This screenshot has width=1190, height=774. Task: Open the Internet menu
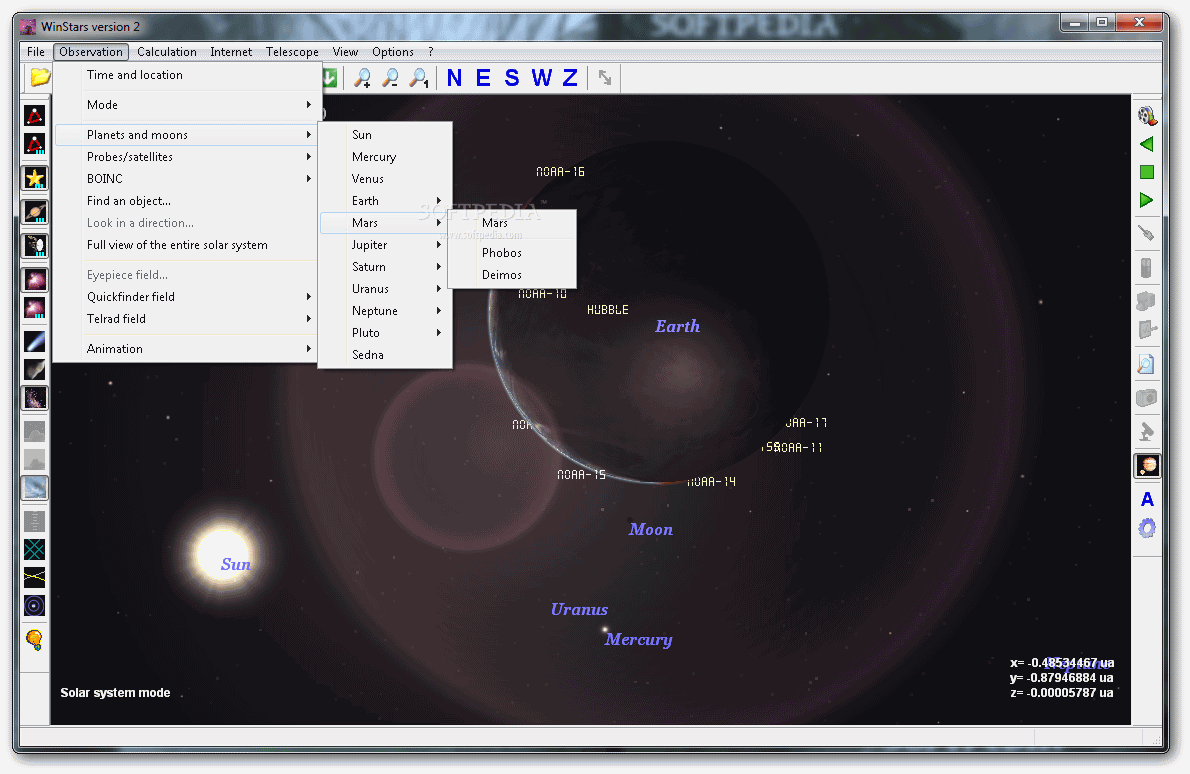coord(231,52)
